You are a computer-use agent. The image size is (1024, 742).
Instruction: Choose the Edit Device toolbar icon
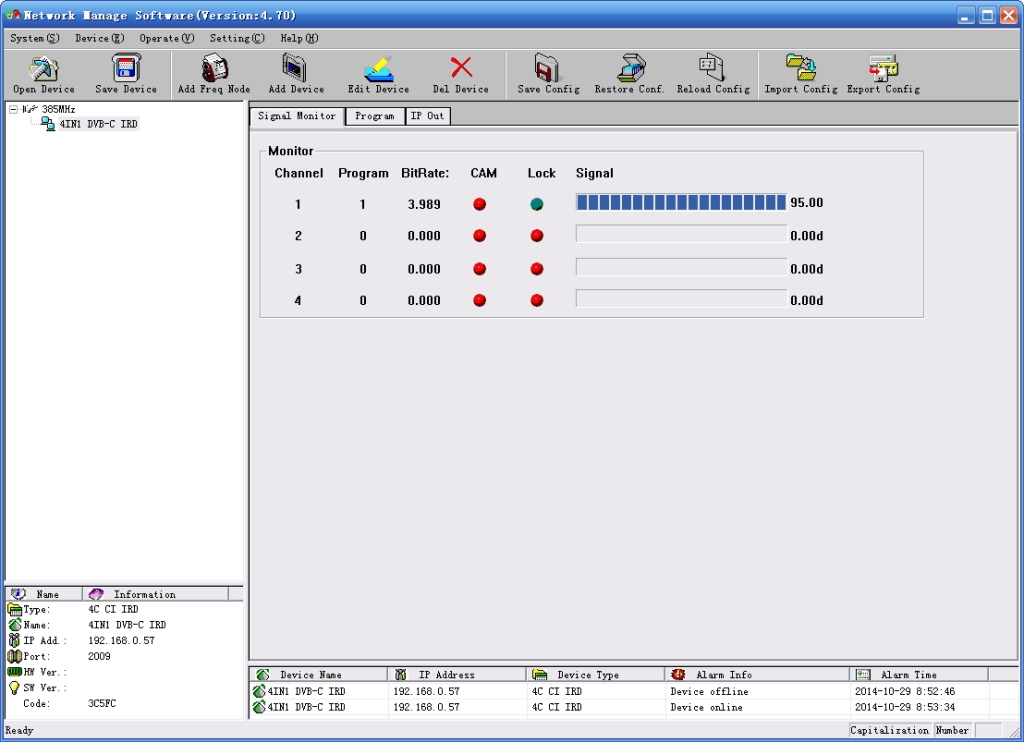pos(378,70)
